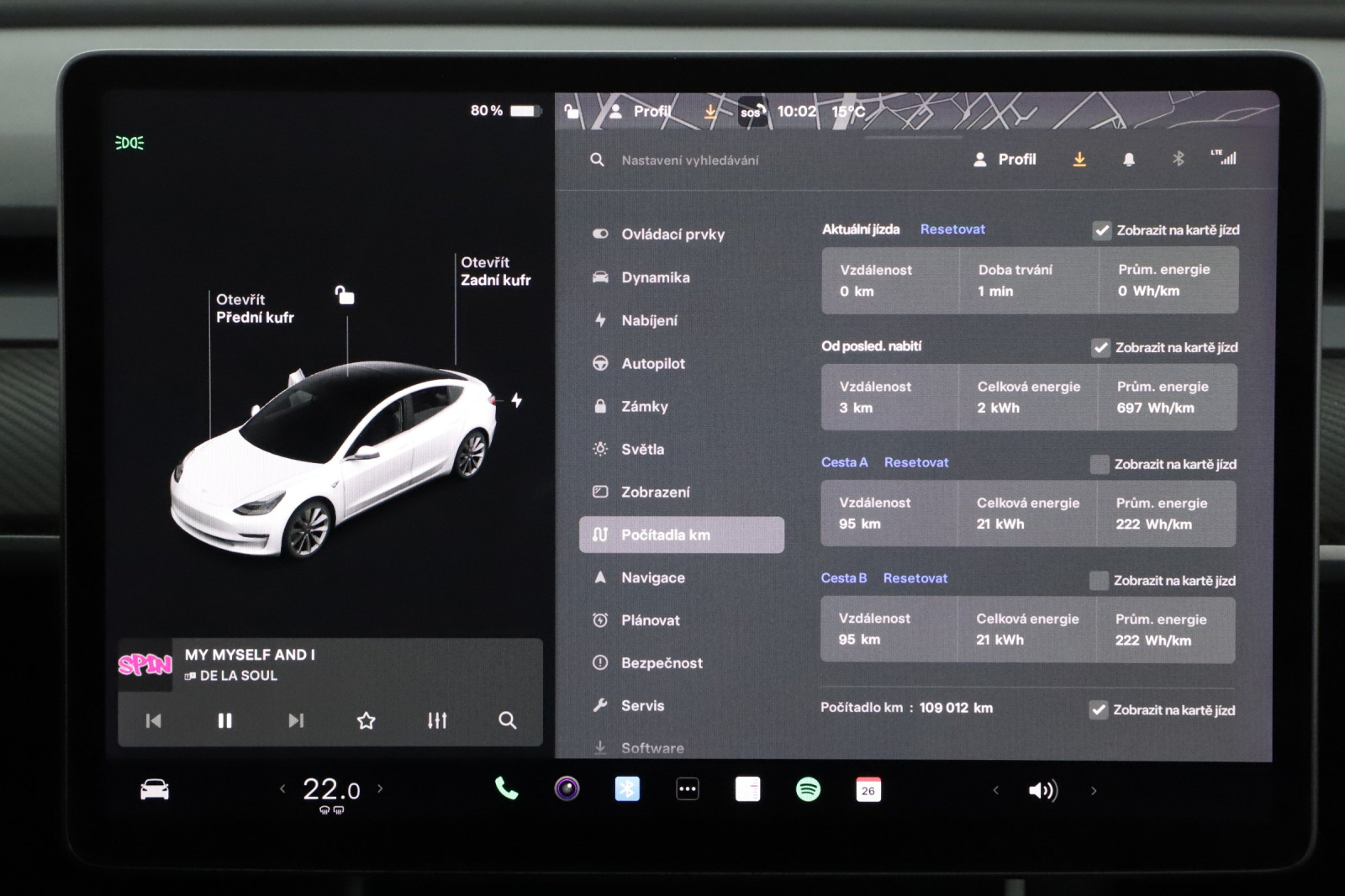
Task: Enable Cesta B show on trip card
Action: click(1099, 580)
